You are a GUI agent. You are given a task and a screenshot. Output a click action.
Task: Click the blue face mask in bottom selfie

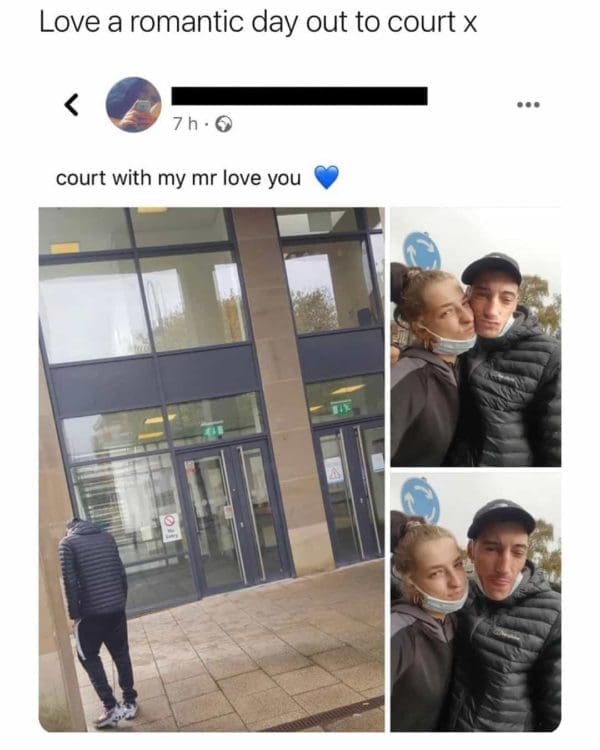pos(440,601)
